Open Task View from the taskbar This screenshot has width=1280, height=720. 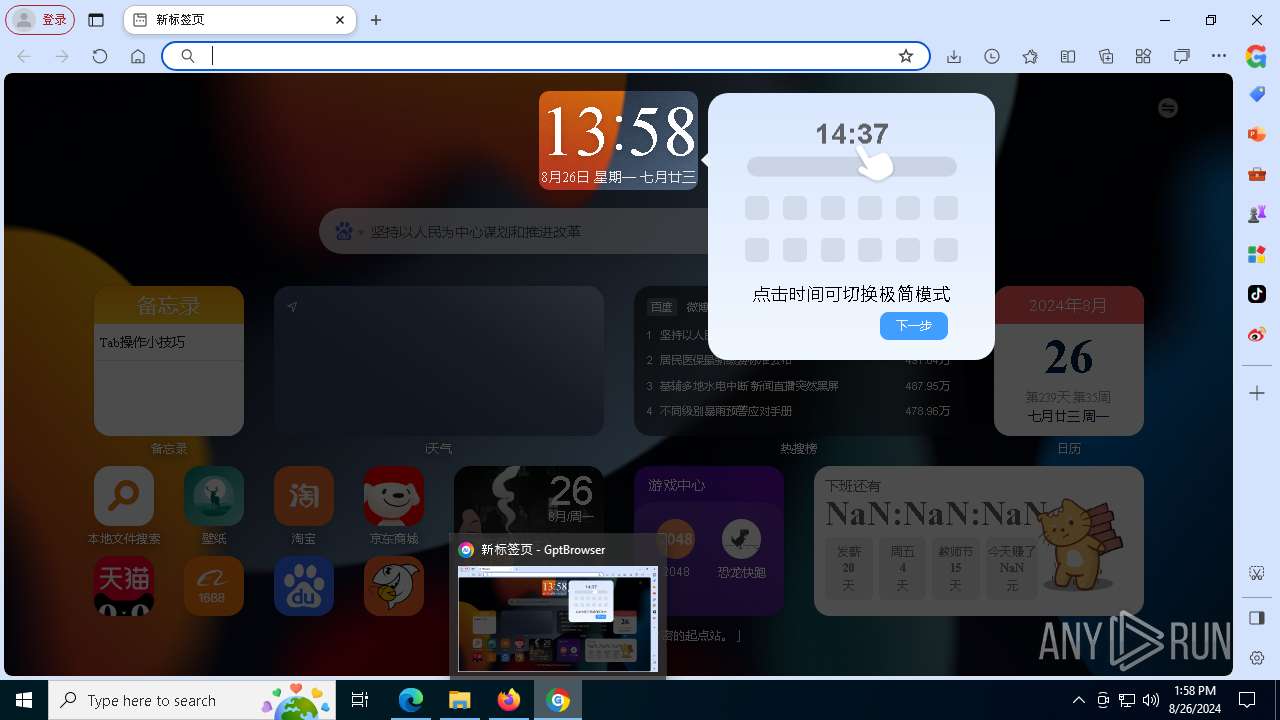[x=360, y=700]
